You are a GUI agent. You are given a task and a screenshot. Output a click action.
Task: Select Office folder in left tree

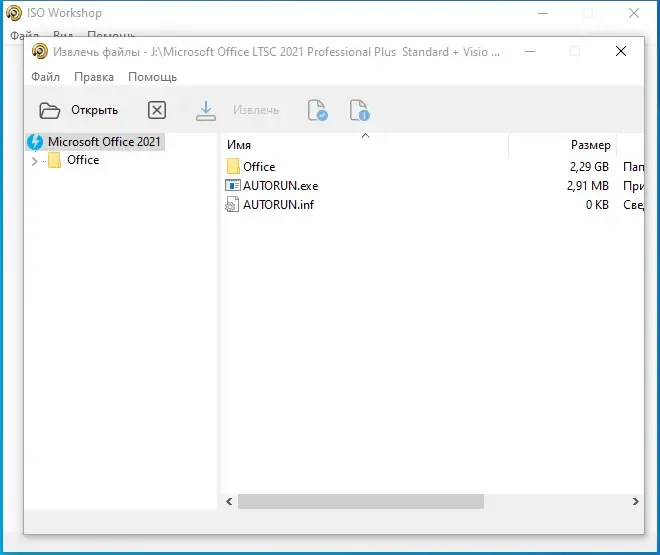tap(83, 160)
